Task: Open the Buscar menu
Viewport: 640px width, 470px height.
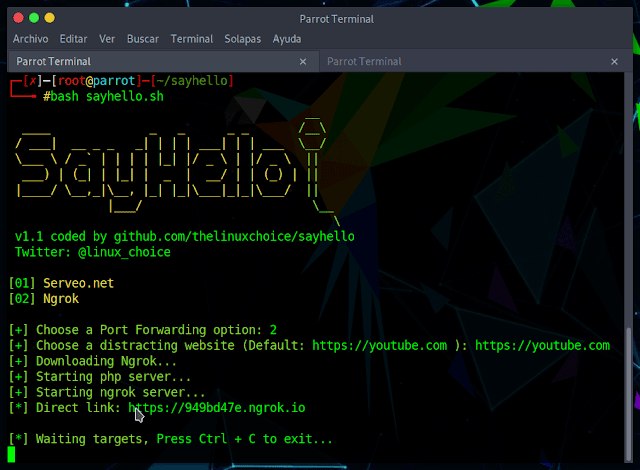Action: click(x=143, y=39)
